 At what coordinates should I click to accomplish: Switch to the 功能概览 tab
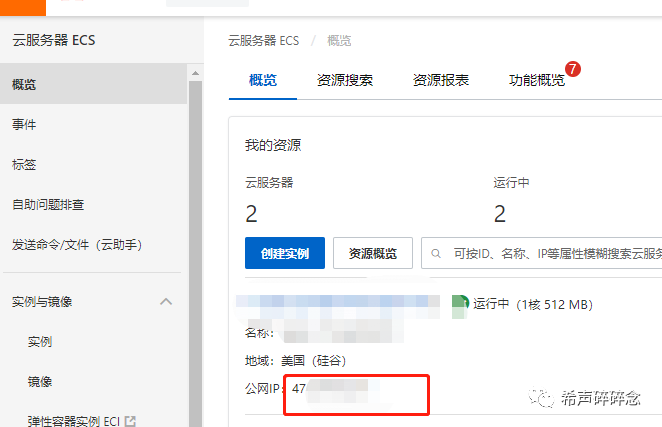click(x=537, y=80)
